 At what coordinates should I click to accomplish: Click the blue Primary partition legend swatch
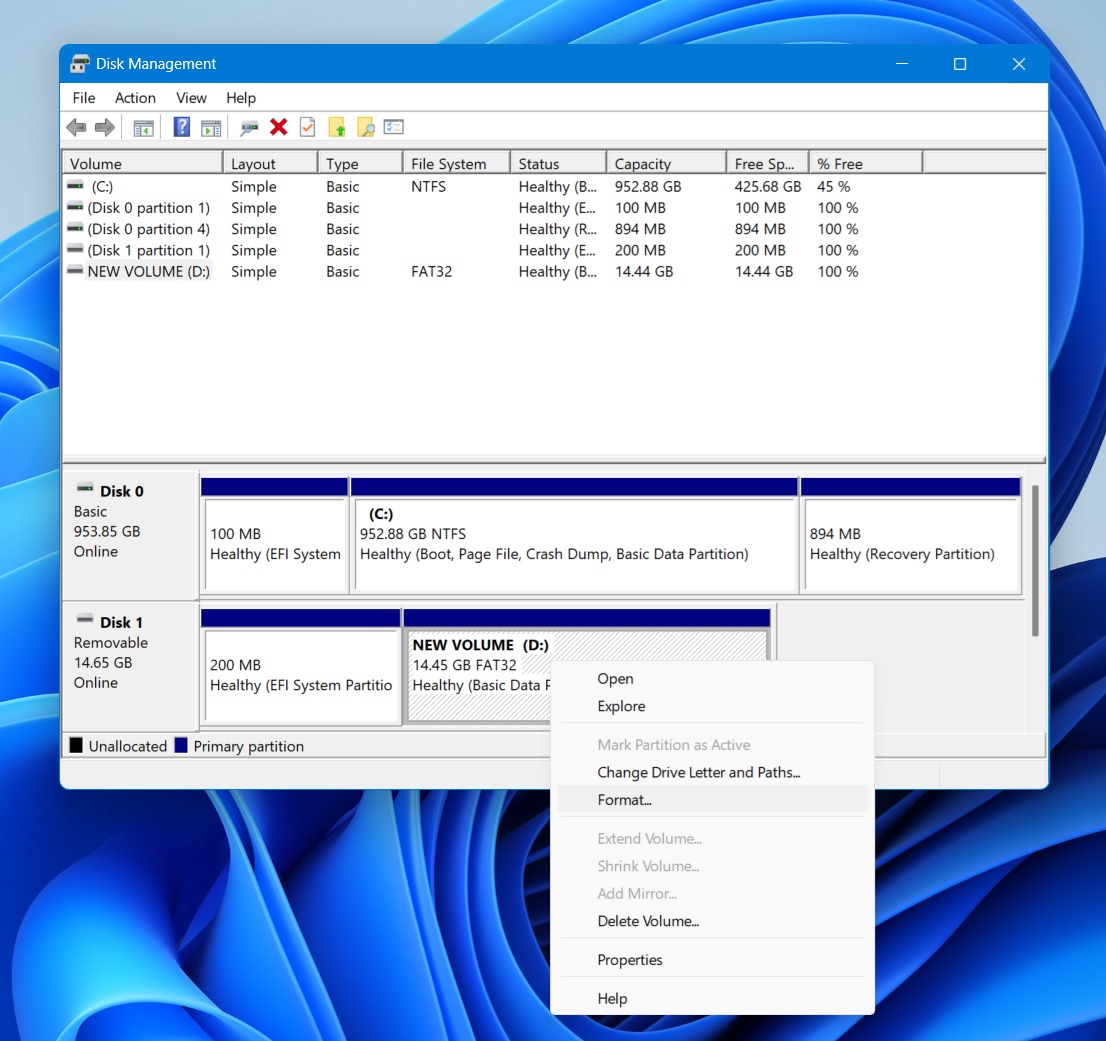coord(181,745)
